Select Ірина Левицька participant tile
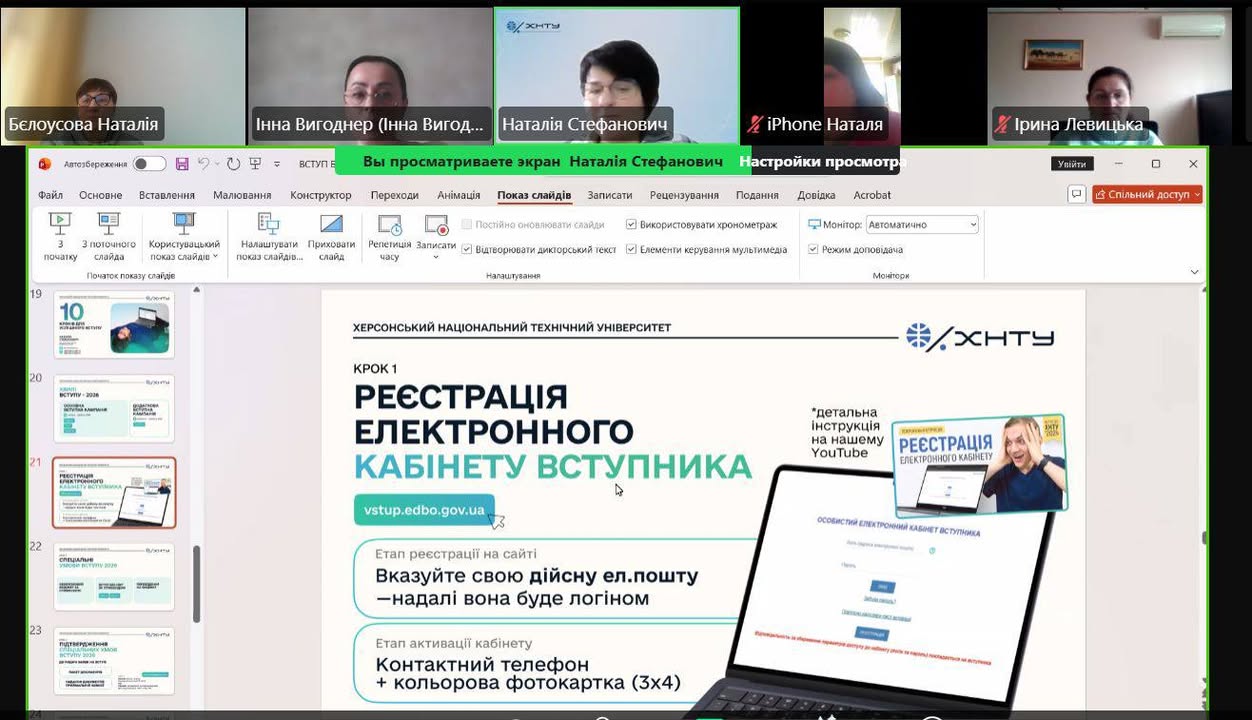Viewport: 1252px width, 720px height. [x=1110, y=77]
